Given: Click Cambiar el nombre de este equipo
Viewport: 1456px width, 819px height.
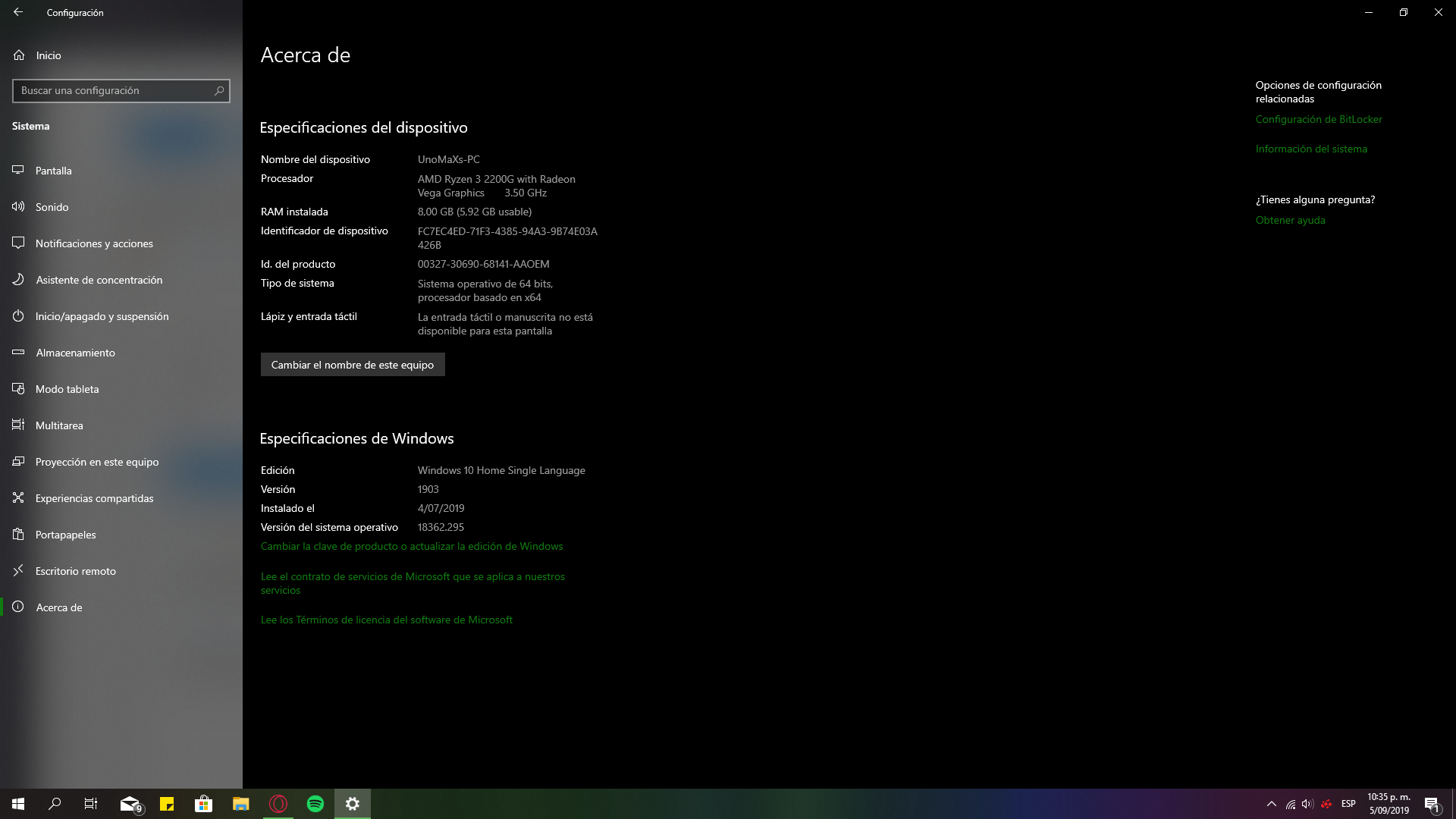Looking at the screenshot, I should [x=353, y=365].
